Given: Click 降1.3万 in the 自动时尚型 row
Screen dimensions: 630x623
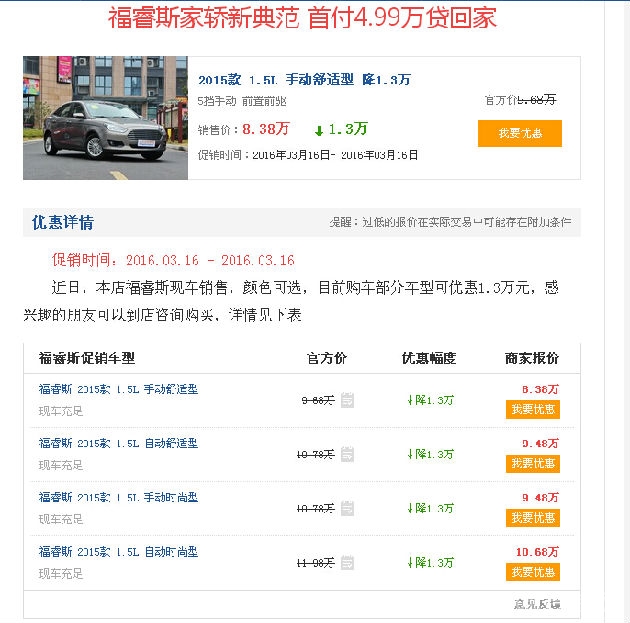Looking at the screenshot, I should click(x=431, y=562).
